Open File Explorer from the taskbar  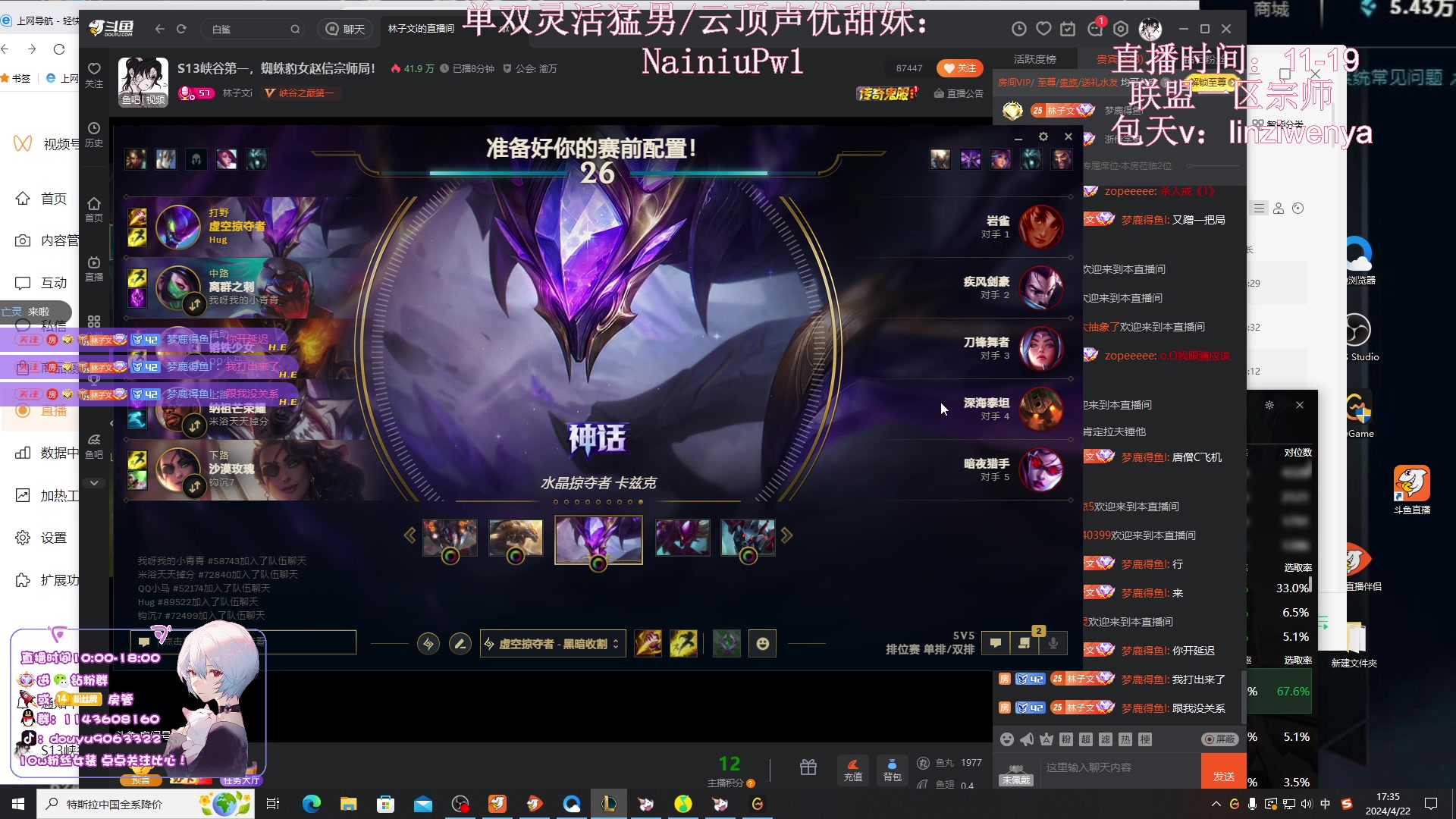[x=349, y=804]
